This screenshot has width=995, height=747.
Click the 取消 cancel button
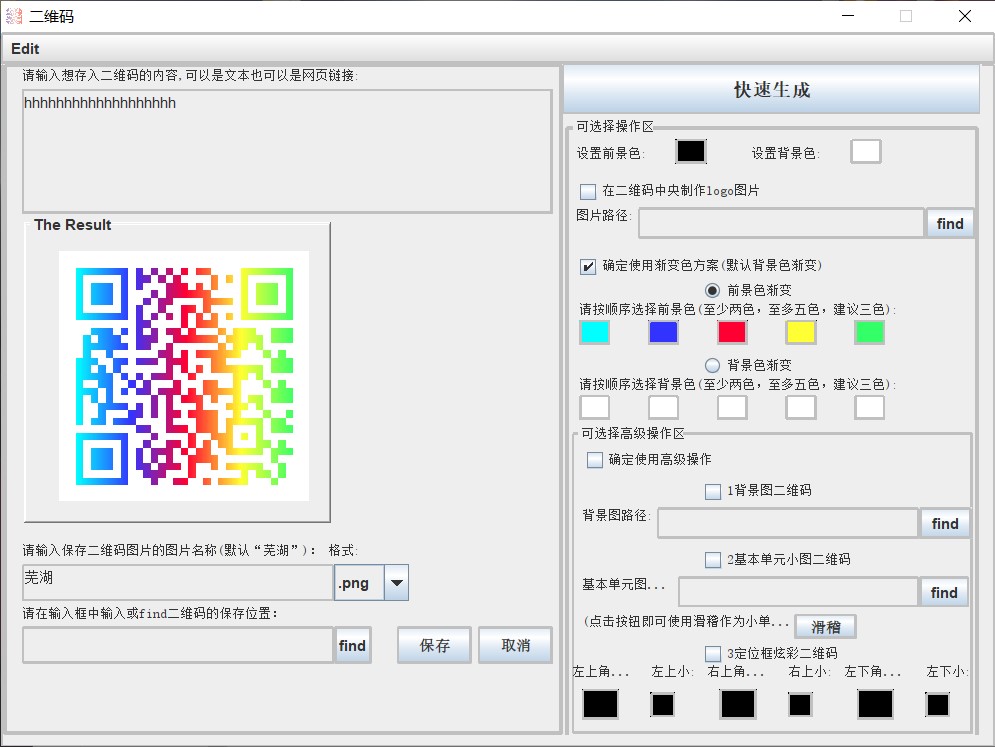pos(515,645)
